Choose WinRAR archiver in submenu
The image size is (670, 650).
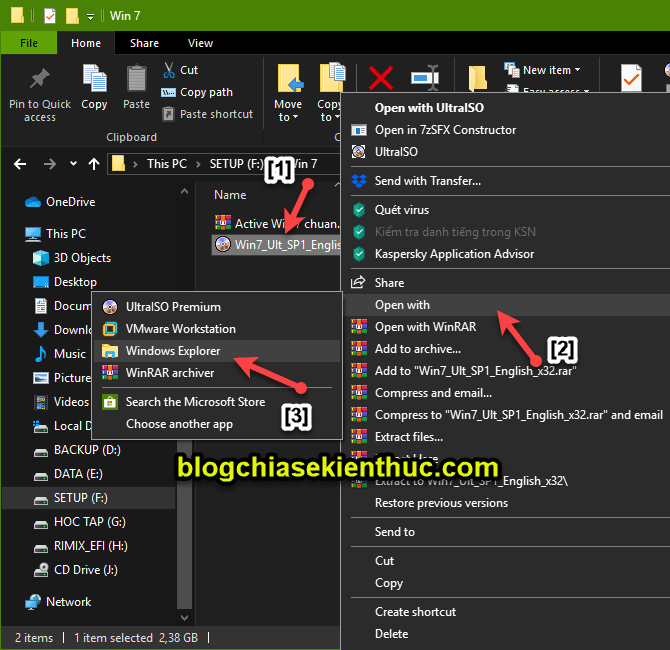[x=217, y=373]
